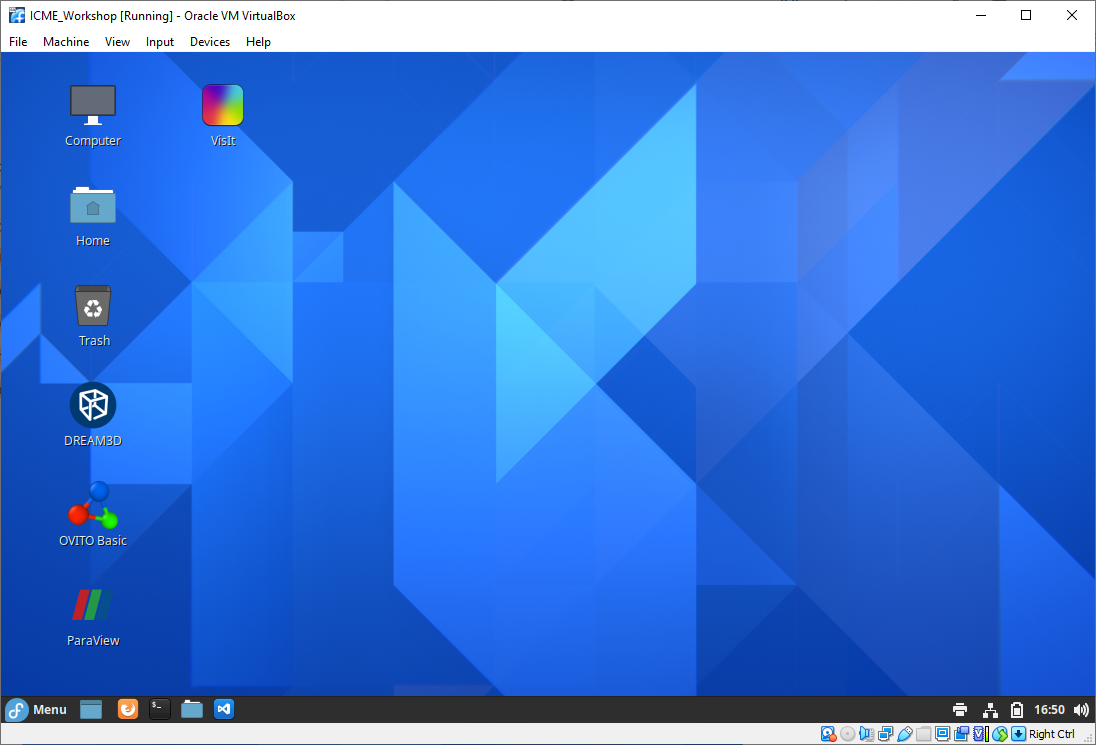The image size is (1096, 745).
Task: Click the Right Ctrl host key label
Action: 1051,734
